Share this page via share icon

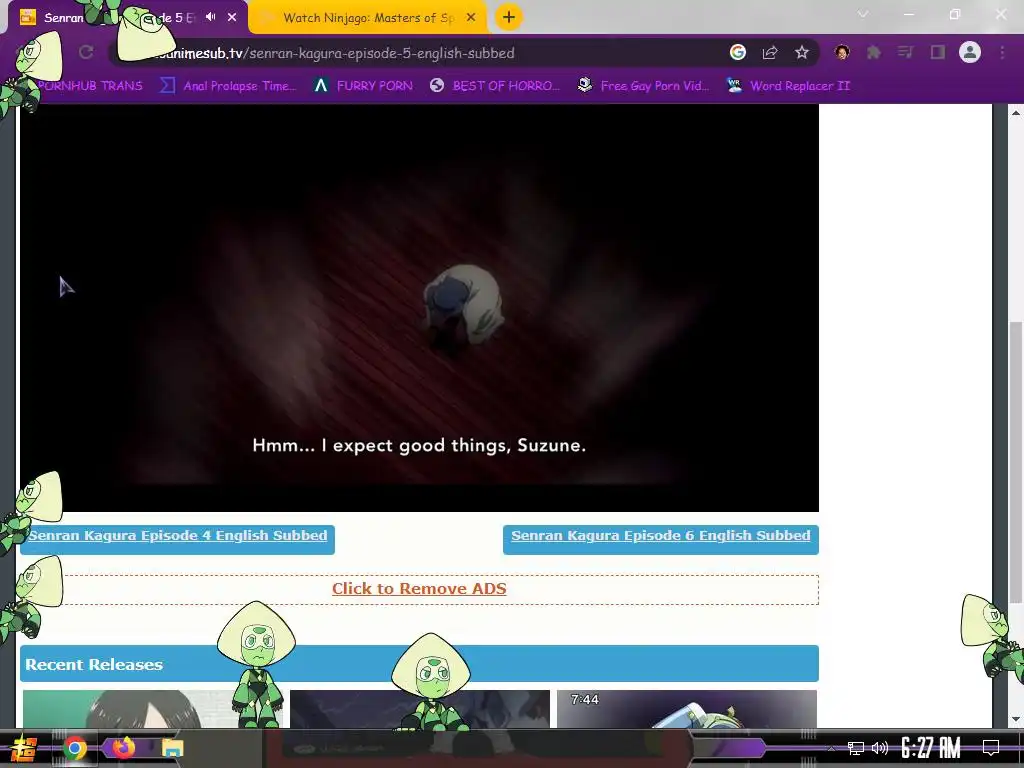point(770,52)
